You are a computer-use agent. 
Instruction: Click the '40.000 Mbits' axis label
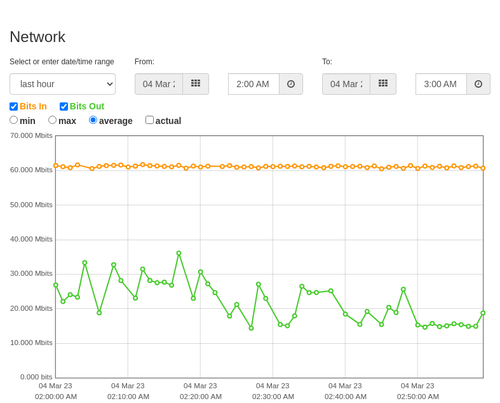(31, 239)
